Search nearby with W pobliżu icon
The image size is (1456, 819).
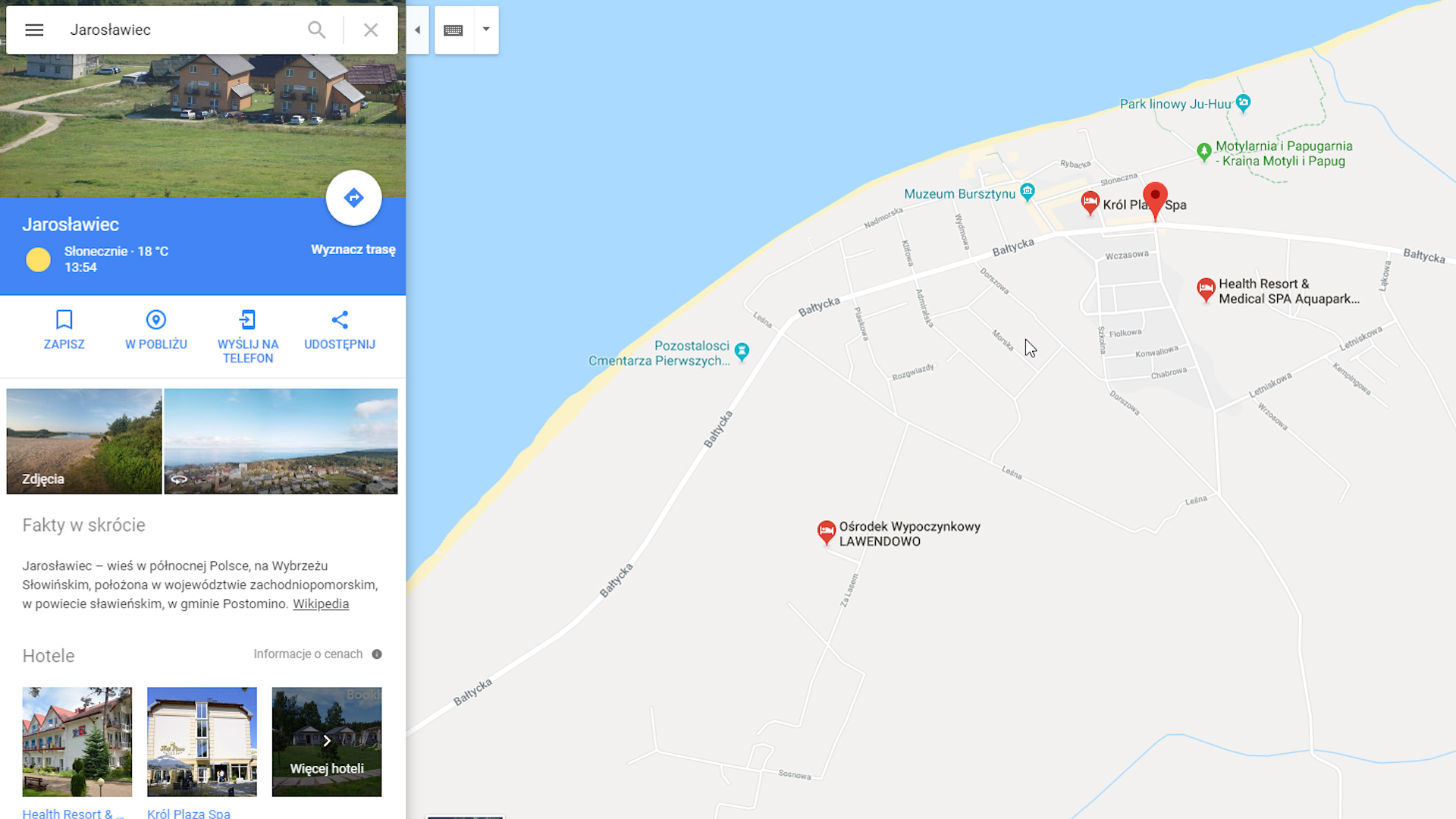point(156,329)
